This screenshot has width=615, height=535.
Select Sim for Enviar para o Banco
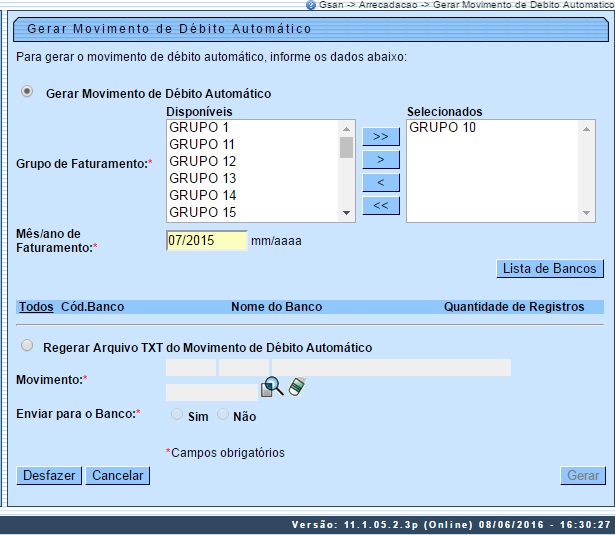(177, 414)
